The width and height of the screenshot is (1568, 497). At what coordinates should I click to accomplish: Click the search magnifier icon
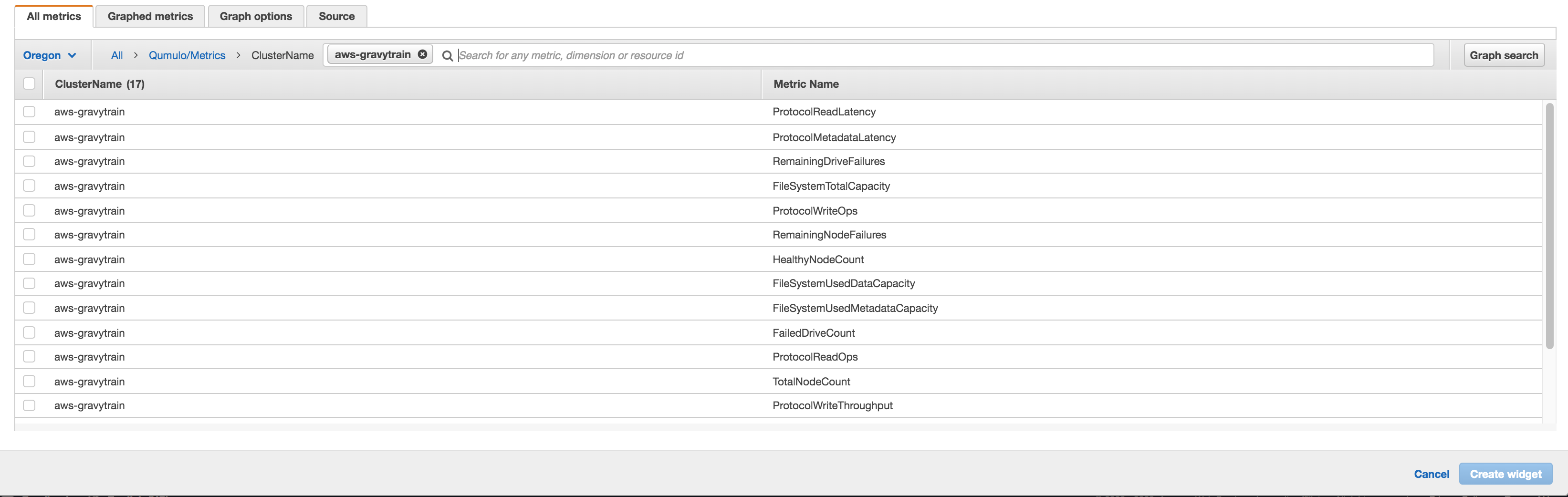448,55
